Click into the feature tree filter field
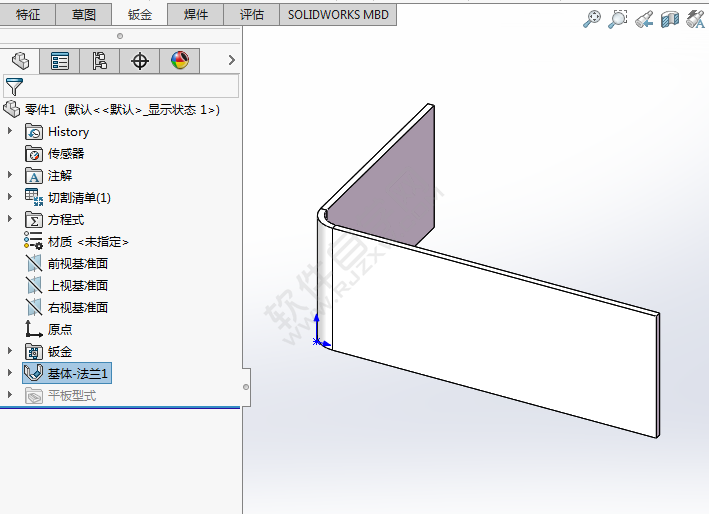709x514 pixels. (x=121, y=86)
